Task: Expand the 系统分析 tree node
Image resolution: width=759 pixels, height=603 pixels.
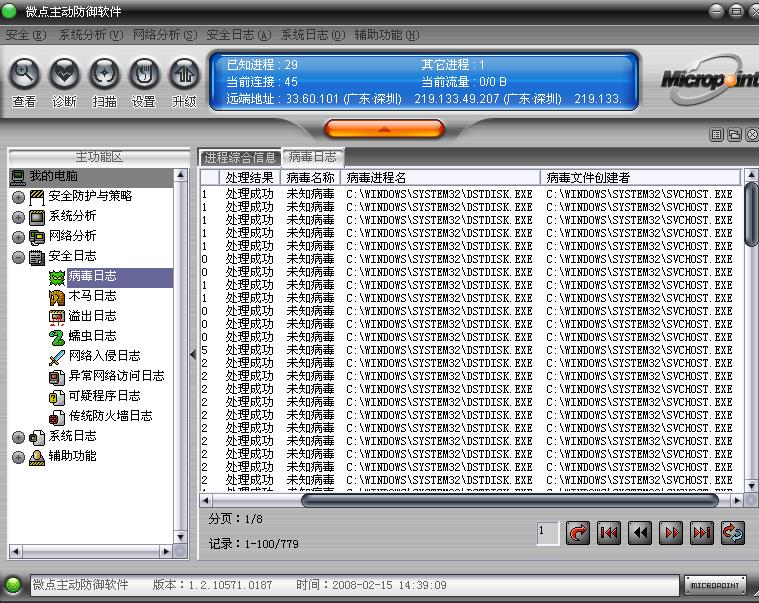Action: (18, 217)
